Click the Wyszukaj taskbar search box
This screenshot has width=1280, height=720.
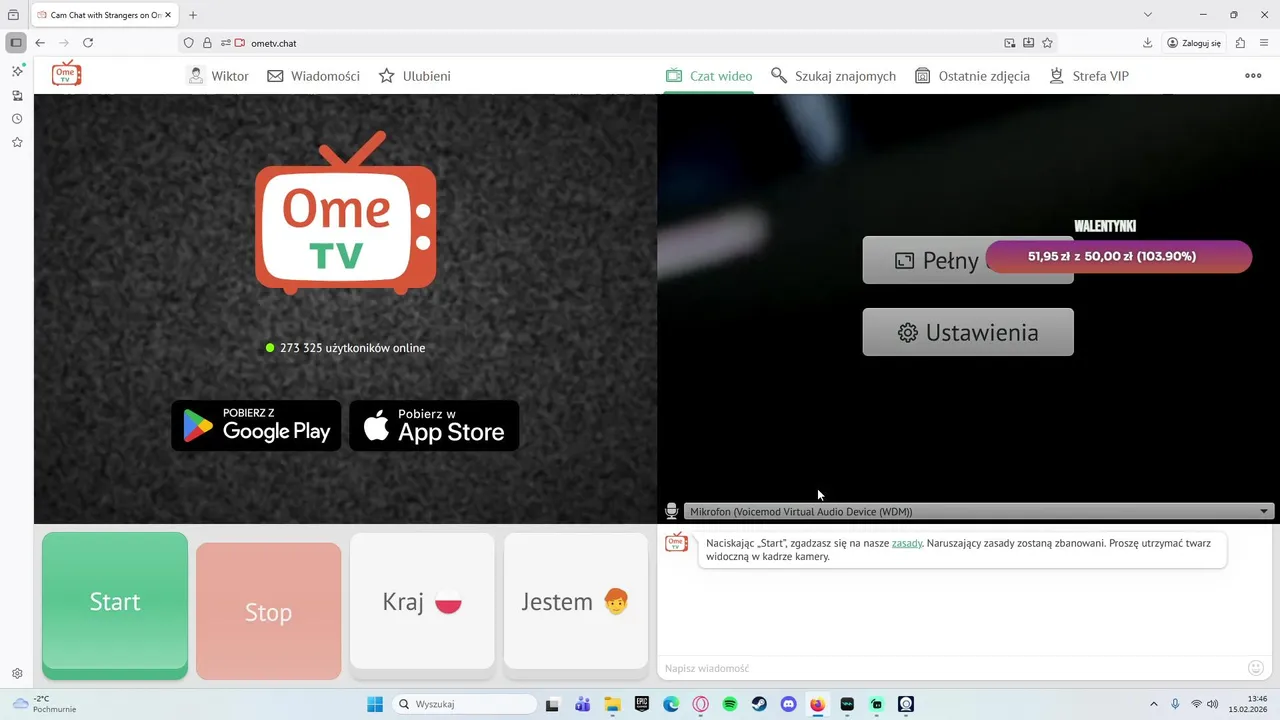click(x=464, y=704)
